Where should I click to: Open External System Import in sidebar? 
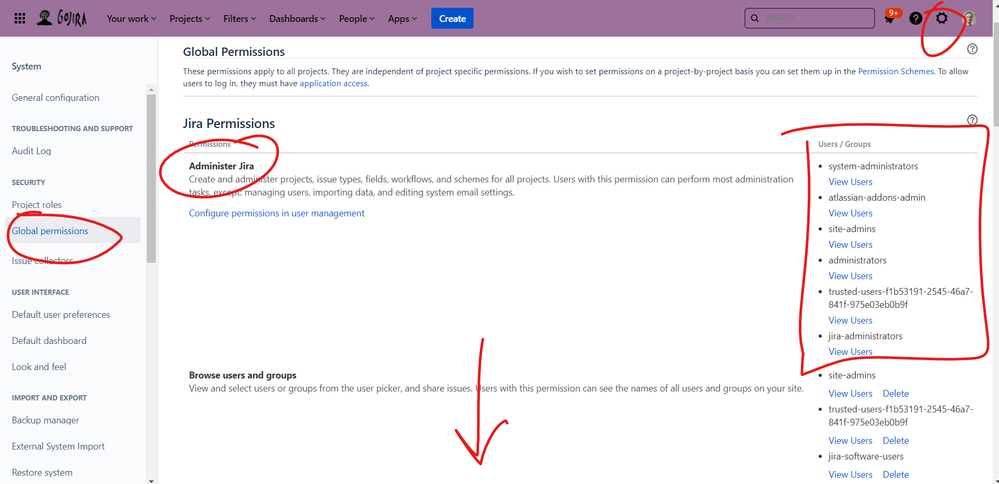tap(58, 446)
